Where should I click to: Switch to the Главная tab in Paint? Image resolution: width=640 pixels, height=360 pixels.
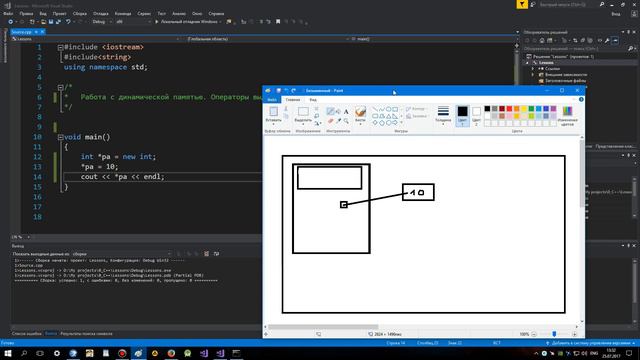point(293,100)
